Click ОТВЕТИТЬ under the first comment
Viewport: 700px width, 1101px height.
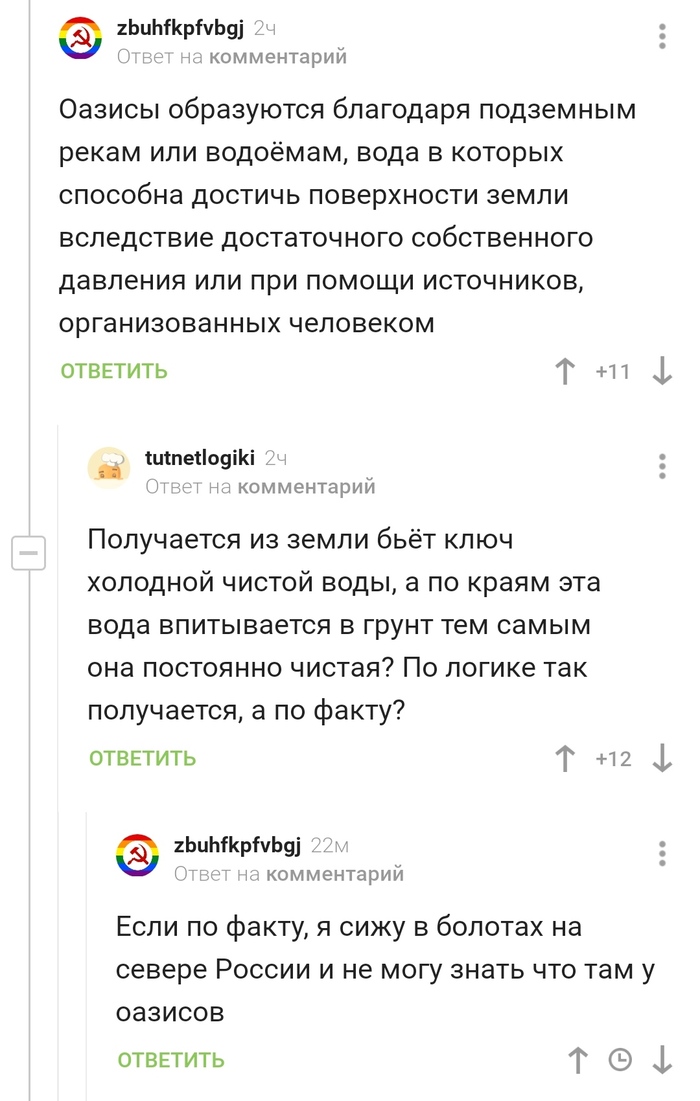[112, 370]
